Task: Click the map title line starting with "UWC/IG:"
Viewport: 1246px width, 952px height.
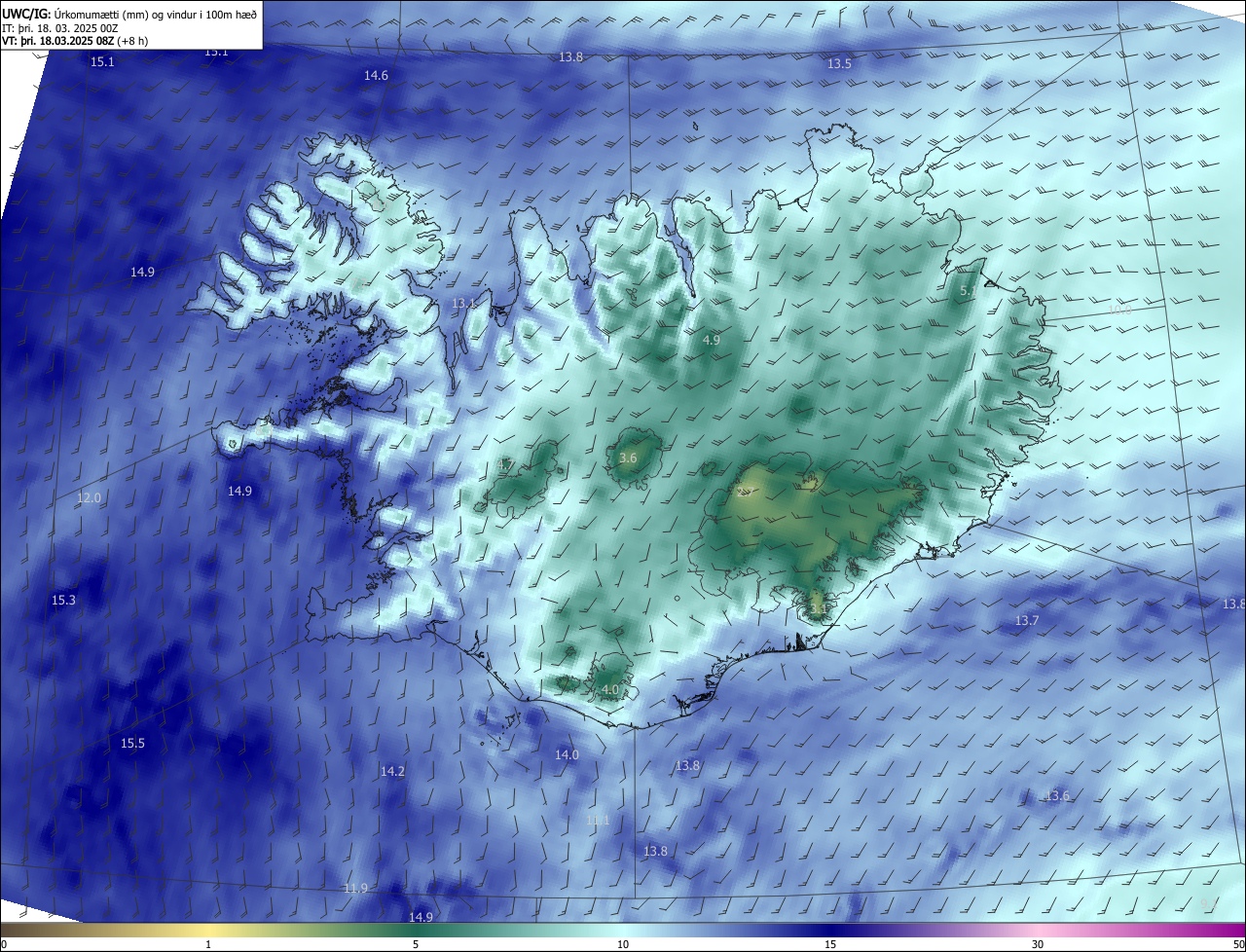Action: click(128, 14)
